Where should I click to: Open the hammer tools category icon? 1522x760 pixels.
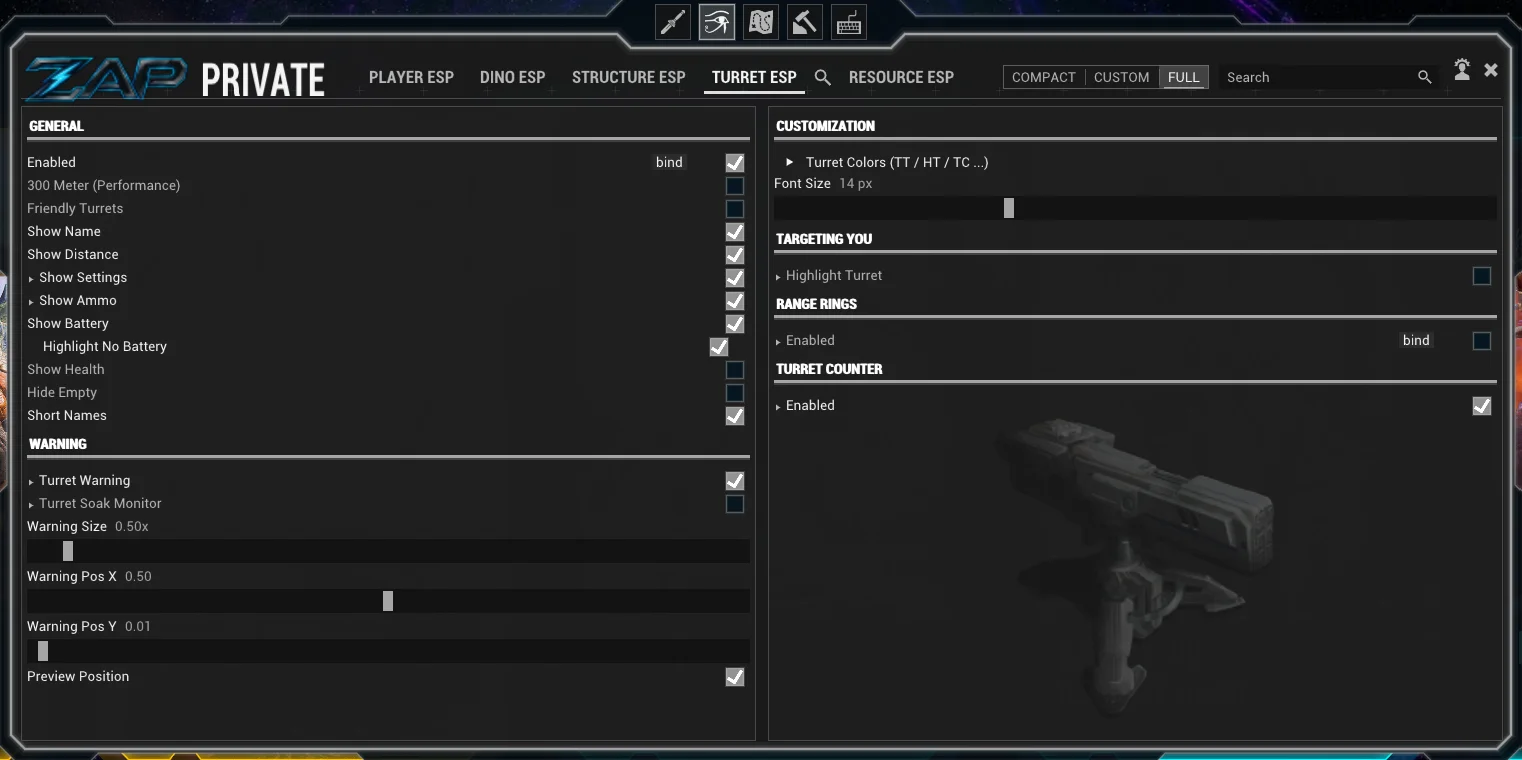tap(805, 22)
